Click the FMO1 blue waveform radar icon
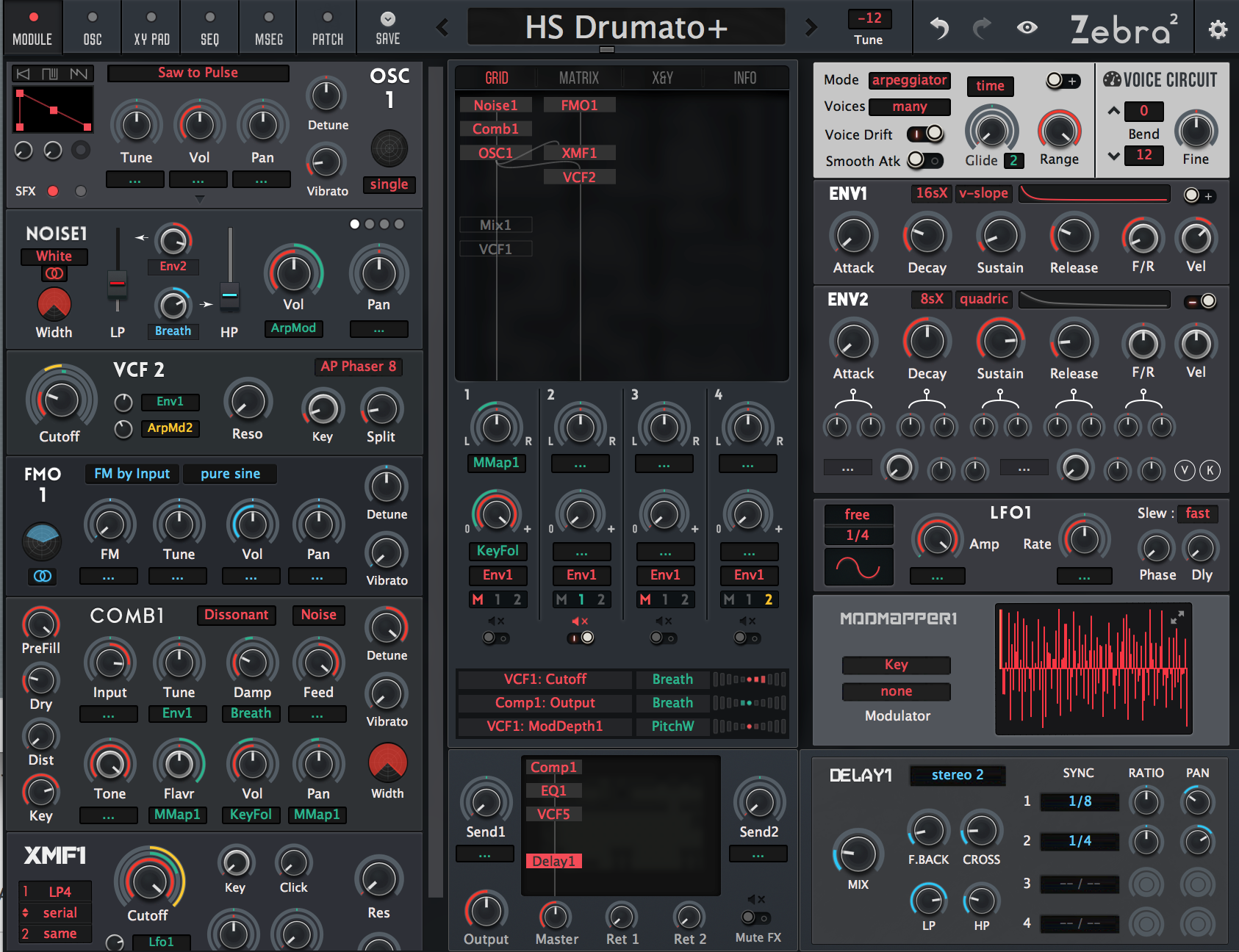The height and width of the screenshot is (952, 1239). point(42,541)
